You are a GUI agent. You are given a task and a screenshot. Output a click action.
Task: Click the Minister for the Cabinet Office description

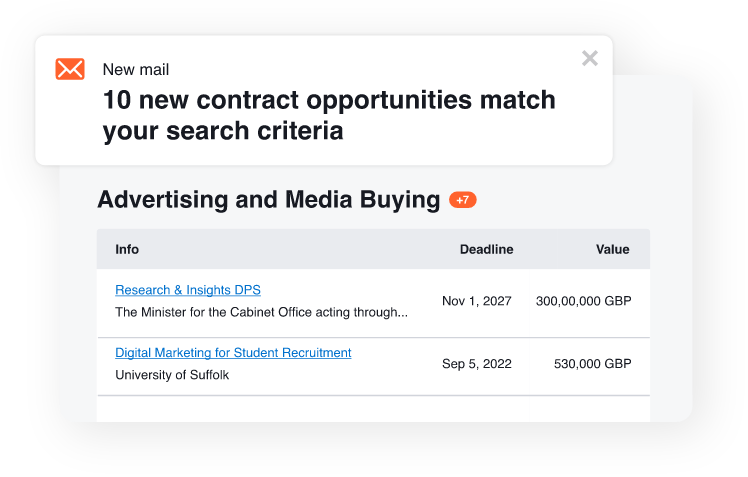click(261, 312)
